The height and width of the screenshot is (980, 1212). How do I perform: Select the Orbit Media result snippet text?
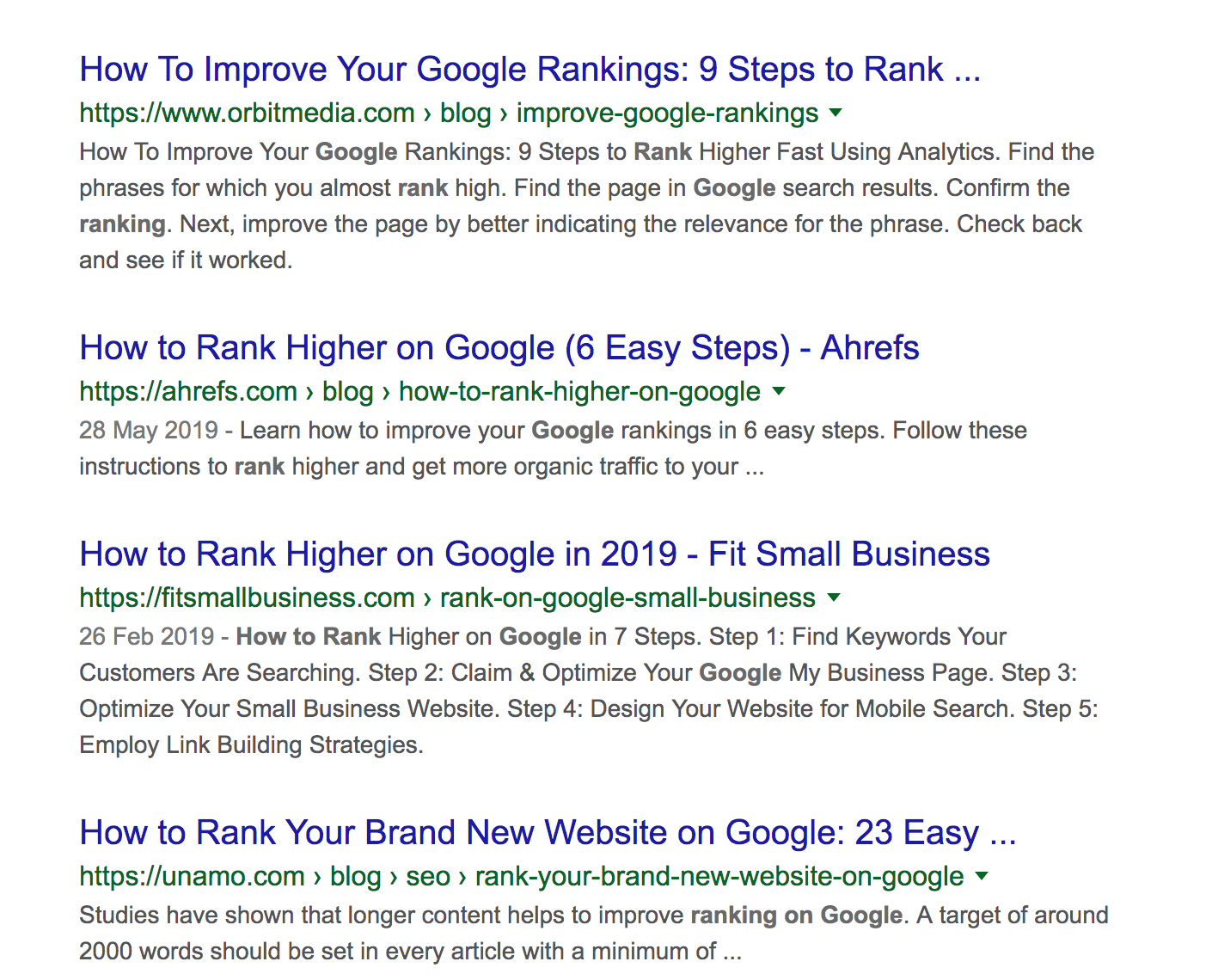(587, 206)
